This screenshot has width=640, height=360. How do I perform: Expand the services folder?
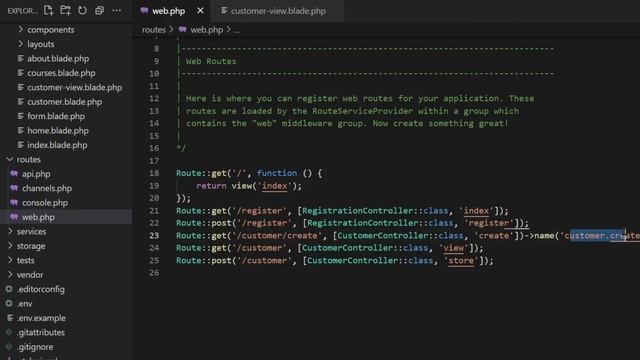31,231
